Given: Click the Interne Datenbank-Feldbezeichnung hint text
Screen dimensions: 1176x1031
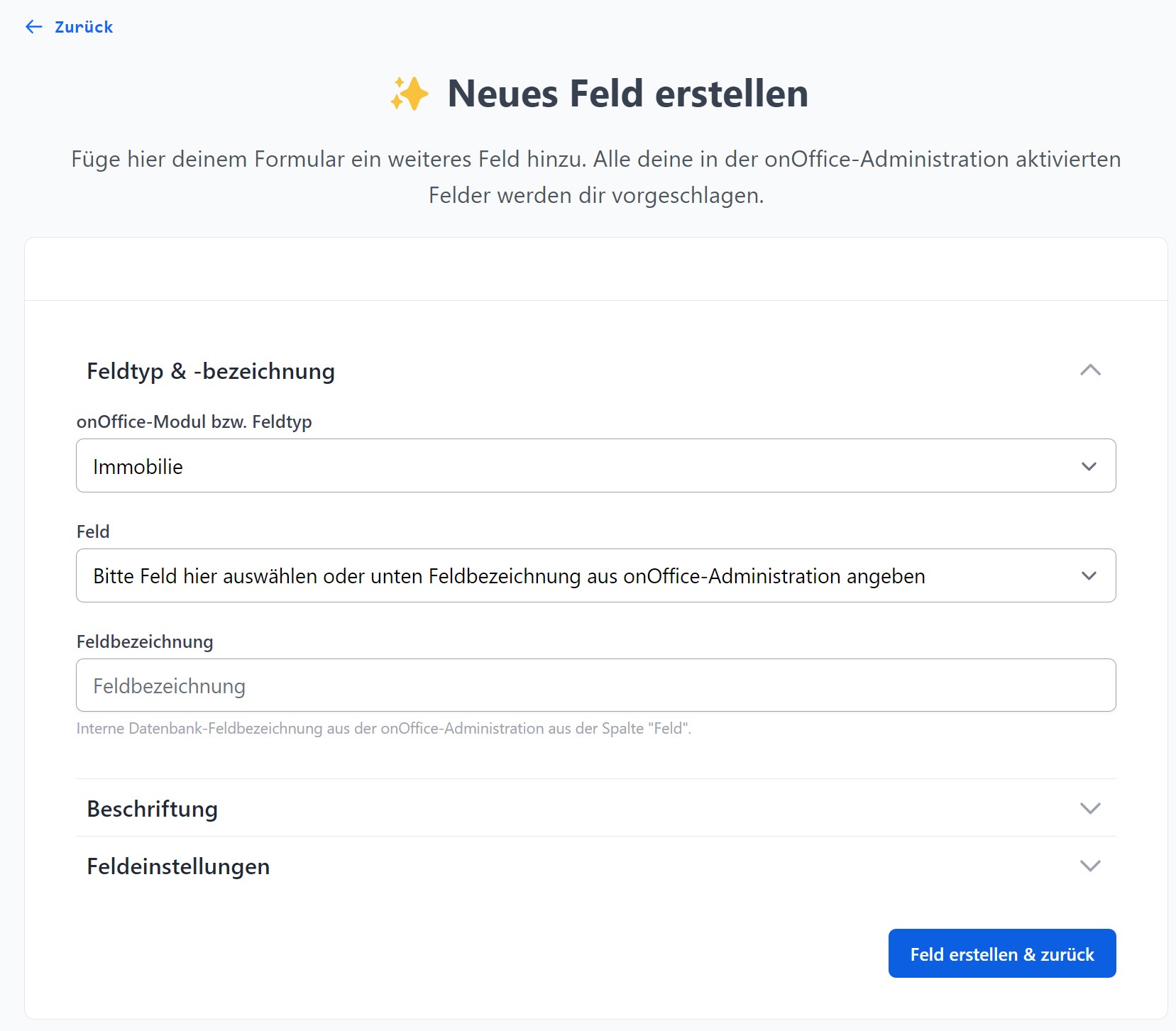Looking at the screenshot, I should (383, 729).
